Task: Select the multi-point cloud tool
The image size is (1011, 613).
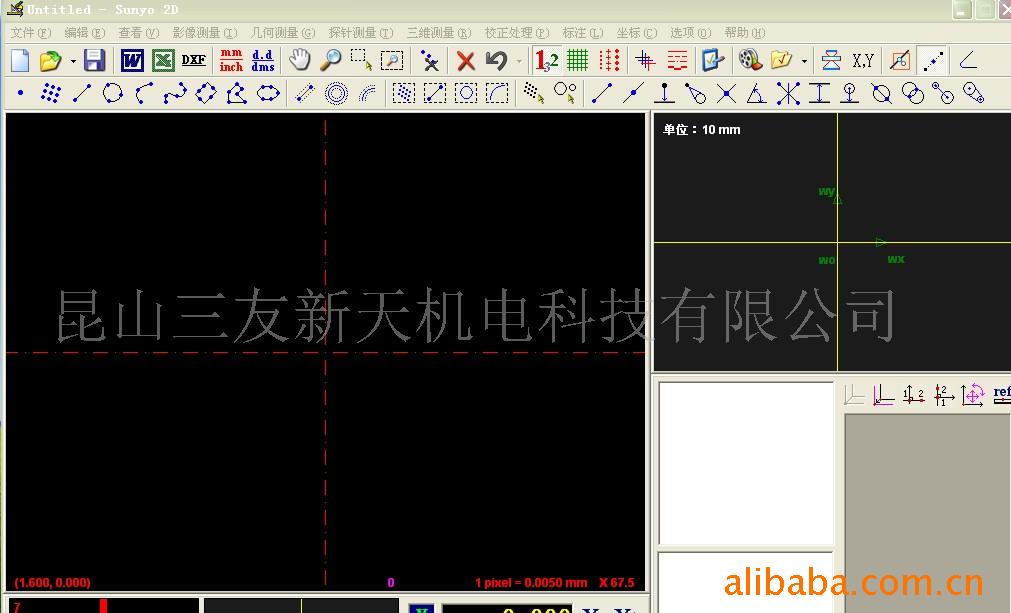Action: pyautogui.click(x=50, y=93)
